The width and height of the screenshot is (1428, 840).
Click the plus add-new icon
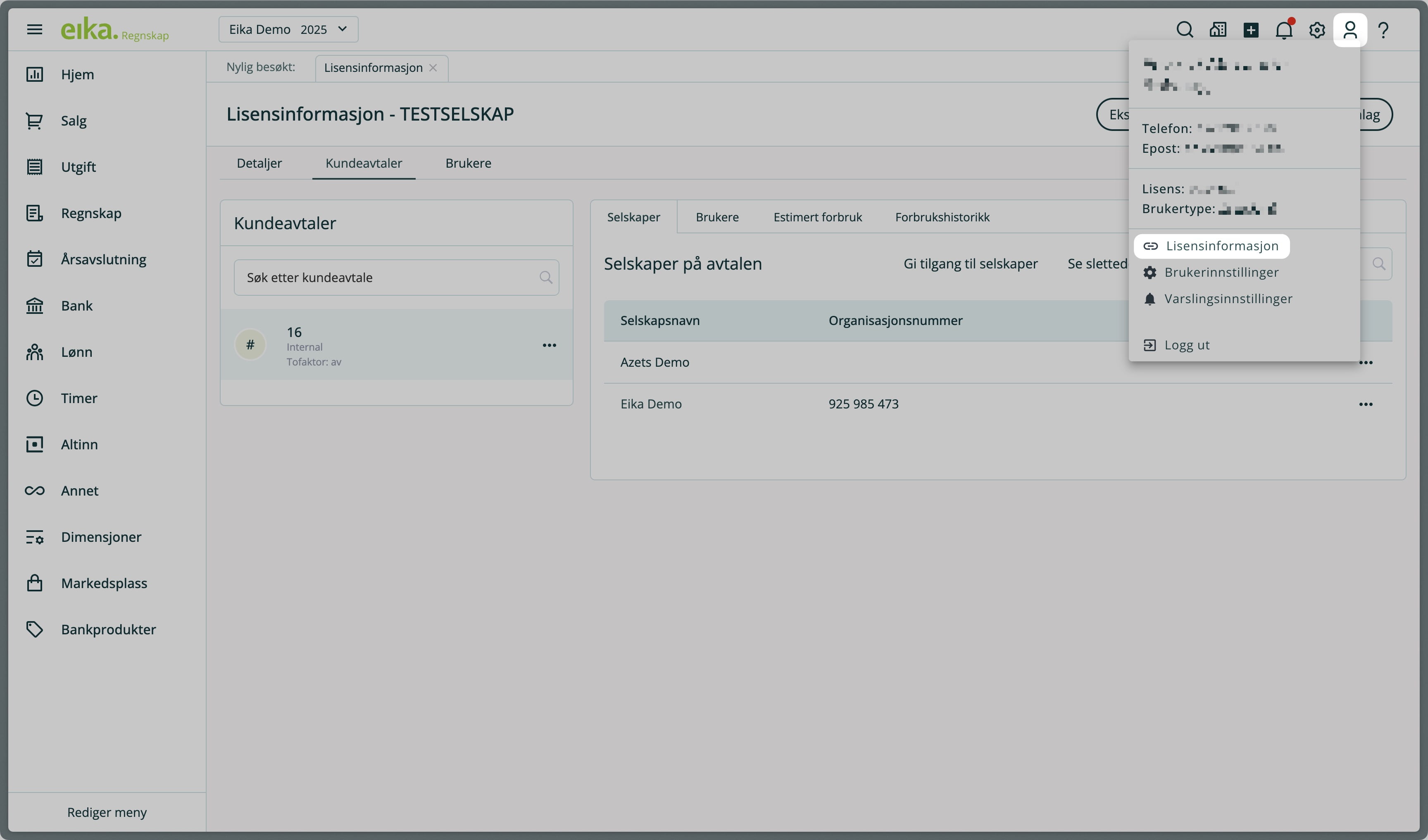[x=1251, y=29]
